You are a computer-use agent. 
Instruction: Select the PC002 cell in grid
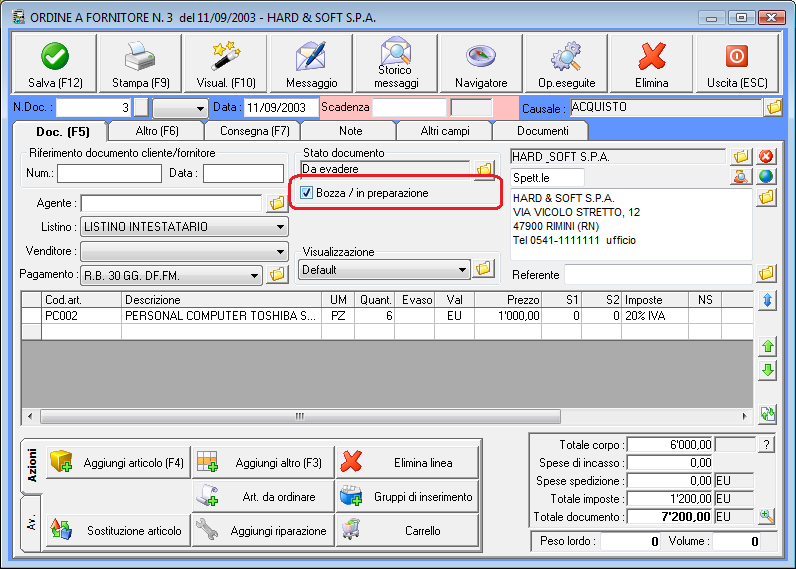82,316
